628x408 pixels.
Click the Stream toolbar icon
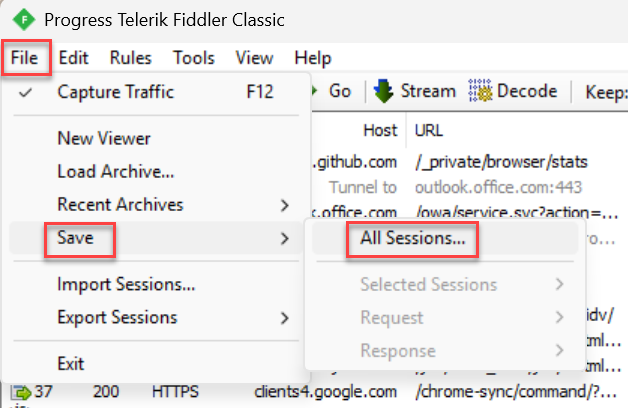[384, 92]
